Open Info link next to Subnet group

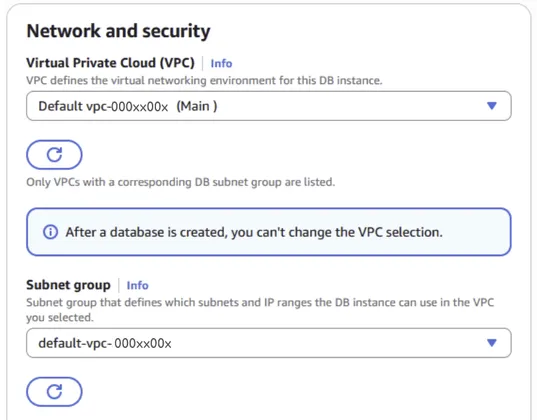pos(137,285)
